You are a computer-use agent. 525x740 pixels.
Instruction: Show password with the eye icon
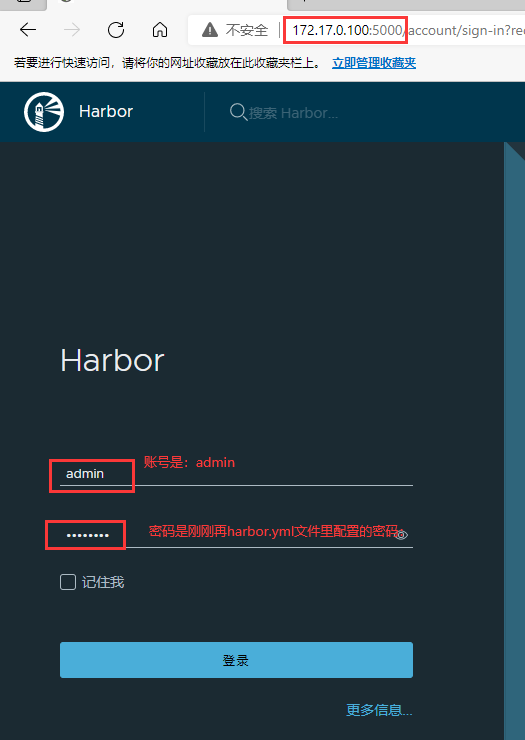coord(401,535)
